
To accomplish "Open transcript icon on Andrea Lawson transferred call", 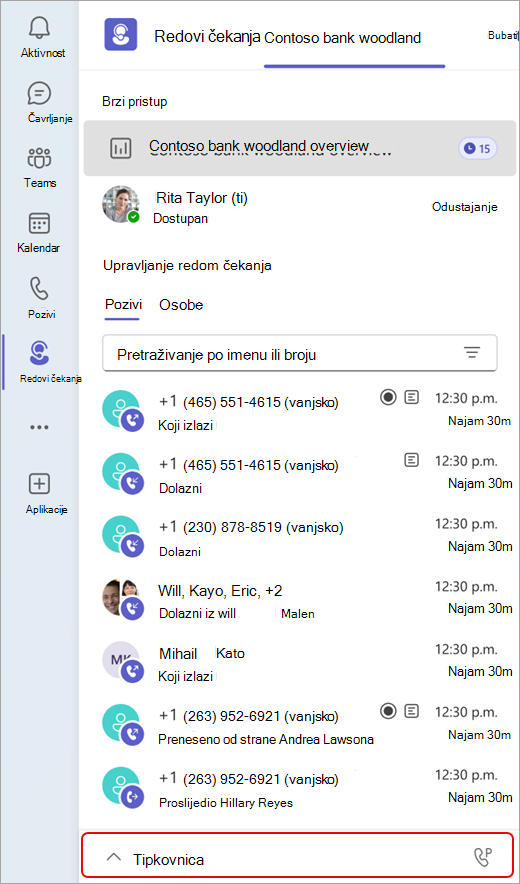I will tap(412, 711).
